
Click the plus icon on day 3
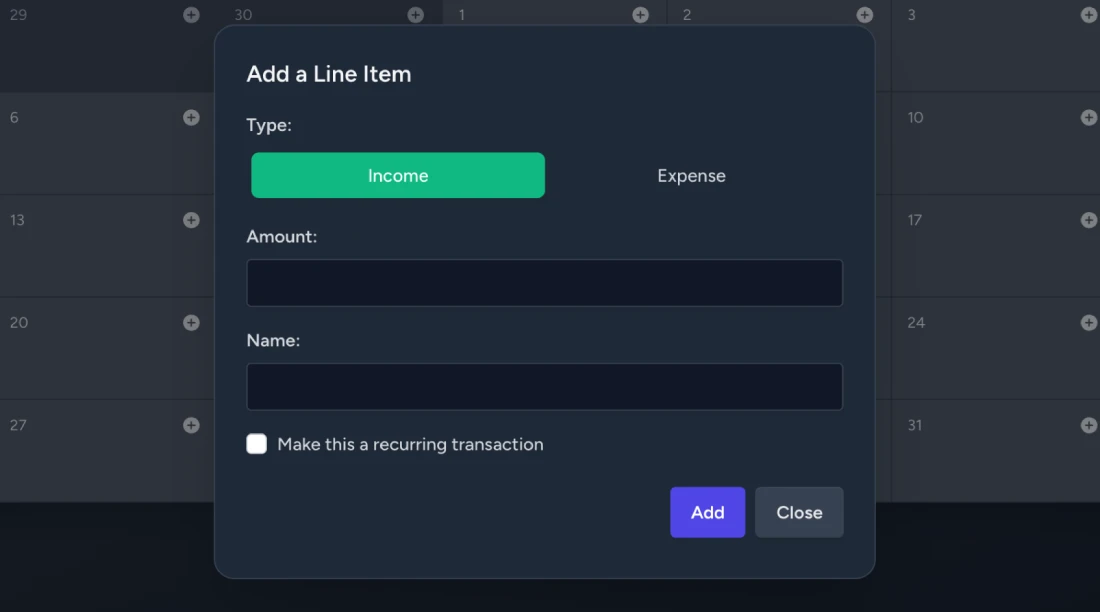click(x=1088, y=14)
